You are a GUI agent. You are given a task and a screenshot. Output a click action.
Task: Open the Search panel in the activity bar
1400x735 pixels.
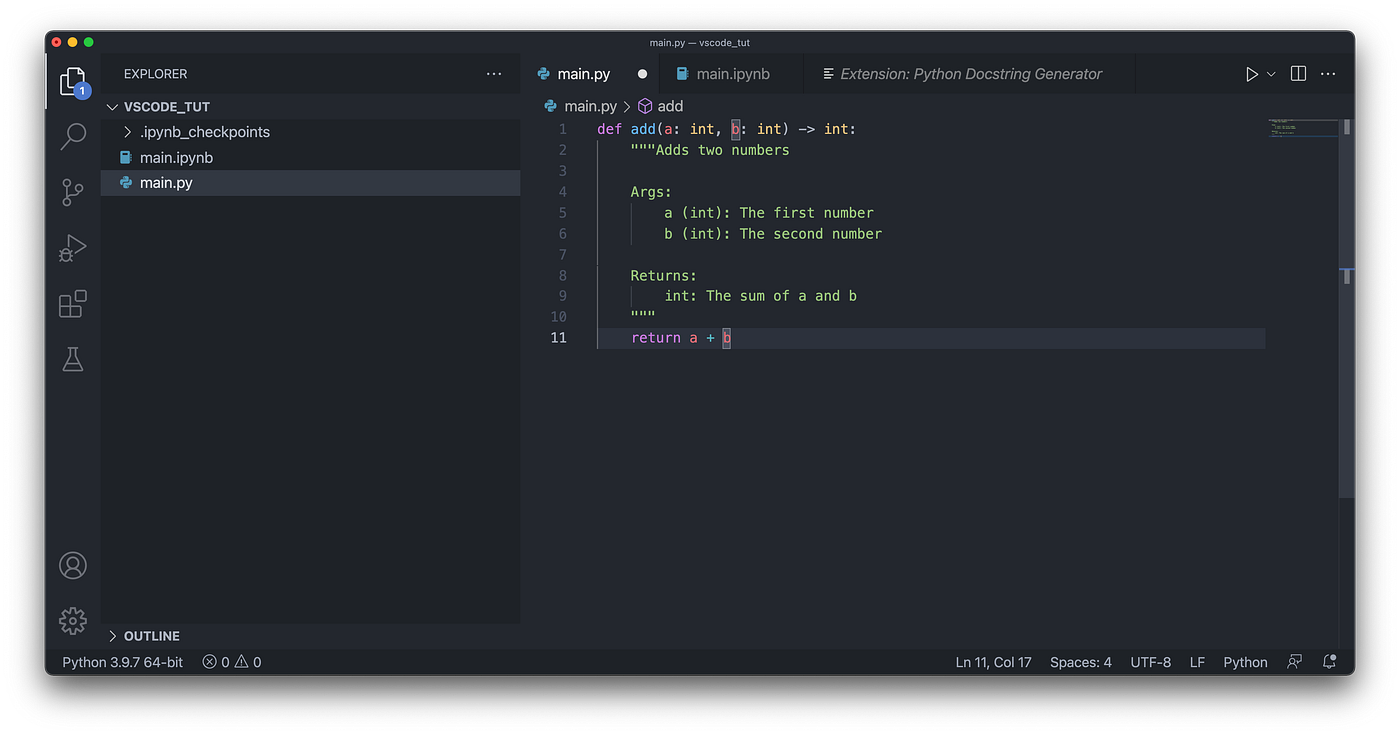click(72, 136)
